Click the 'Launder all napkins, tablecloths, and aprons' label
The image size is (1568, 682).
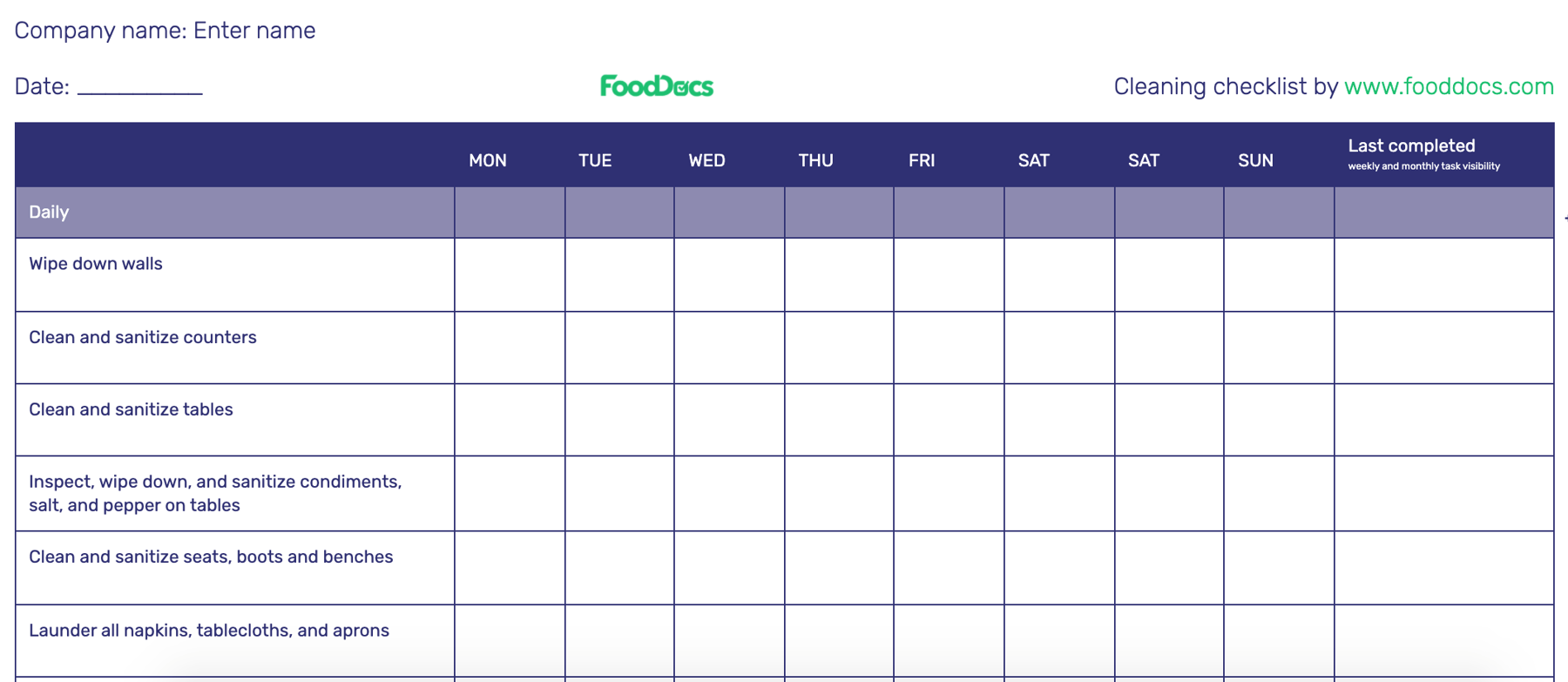(x=209, y=631)
